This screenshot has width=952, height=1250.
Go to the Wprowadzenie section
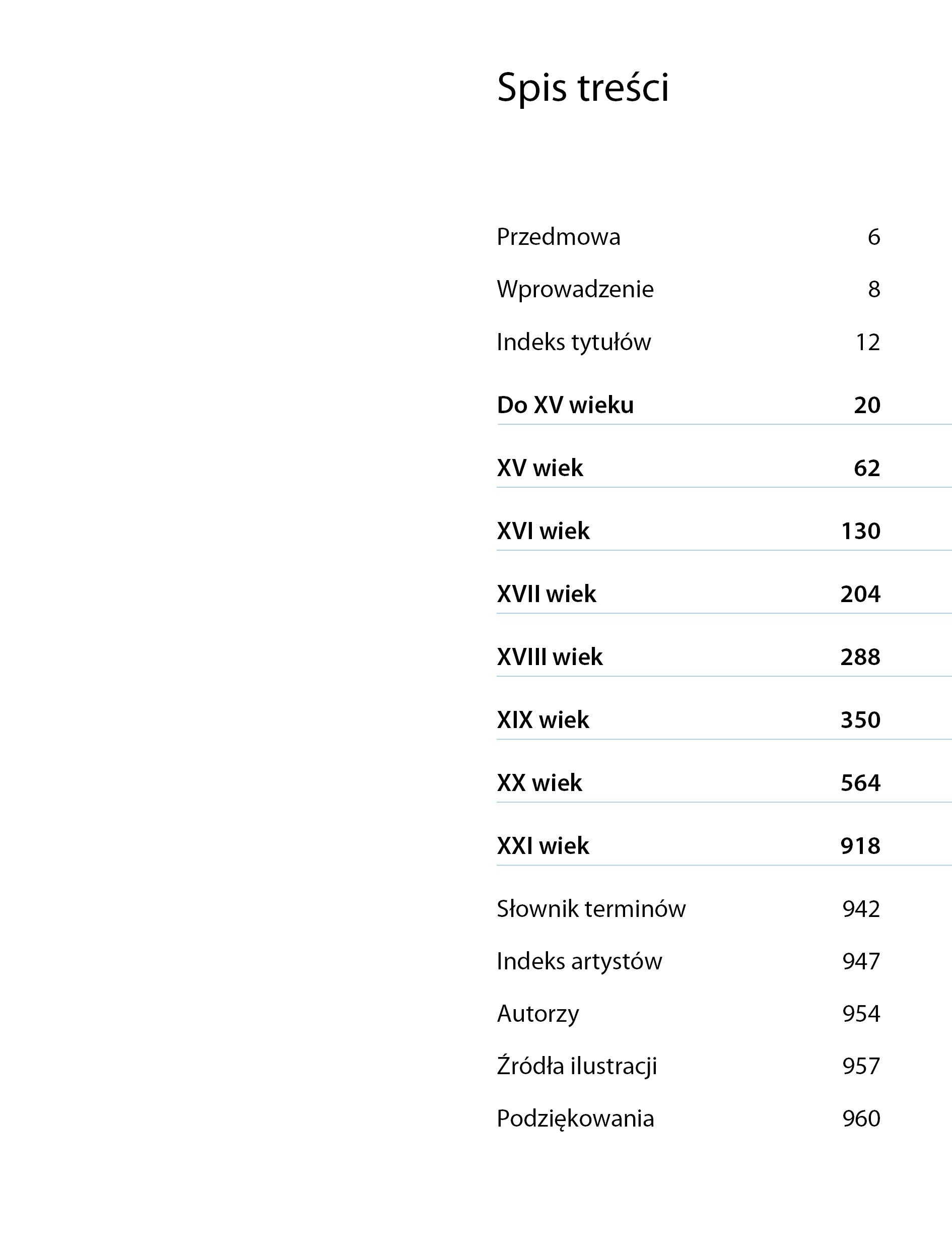point(575,289)
